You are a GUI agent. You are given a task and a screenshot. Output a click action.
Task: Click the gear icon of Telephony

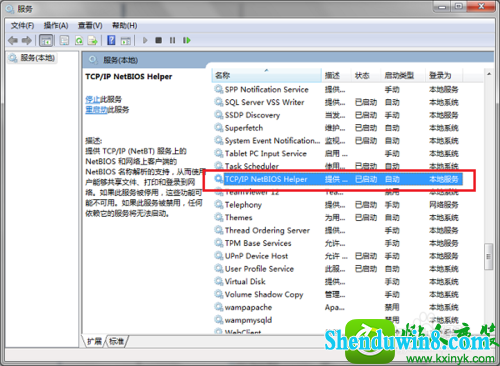pyautogui.click(x=219, y=204)
